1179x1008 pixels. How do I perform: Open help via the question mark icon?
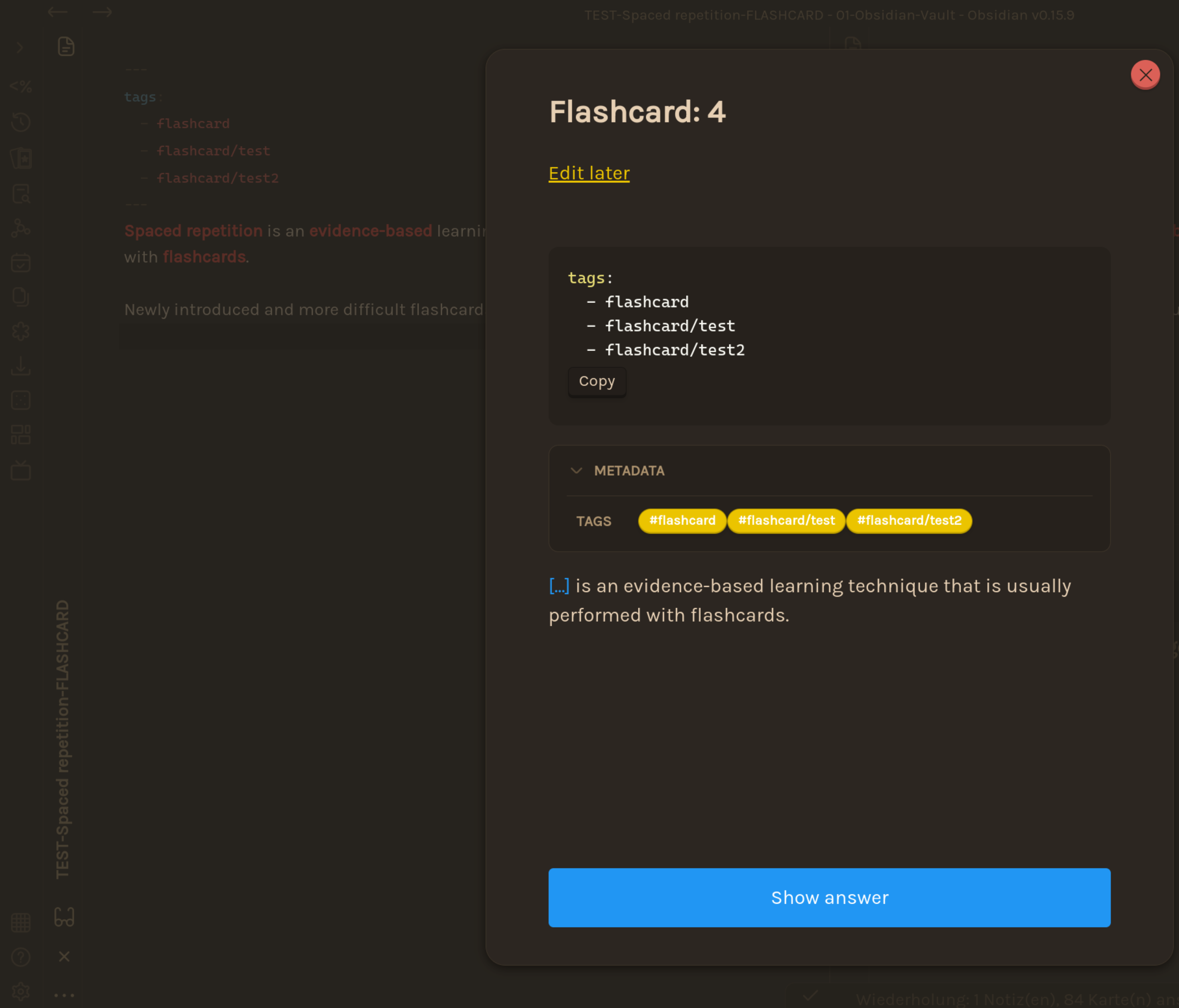[x=20, y=957]
